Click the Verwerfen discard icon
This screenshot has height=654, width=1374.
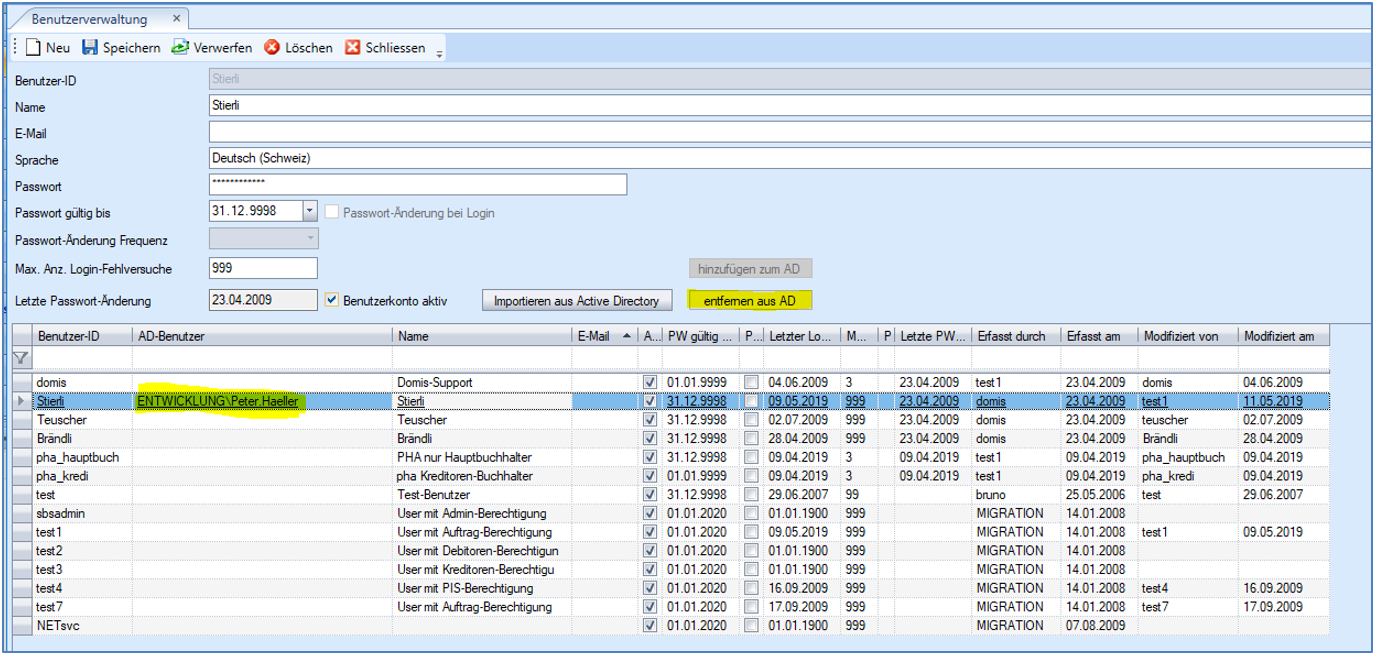180,48
